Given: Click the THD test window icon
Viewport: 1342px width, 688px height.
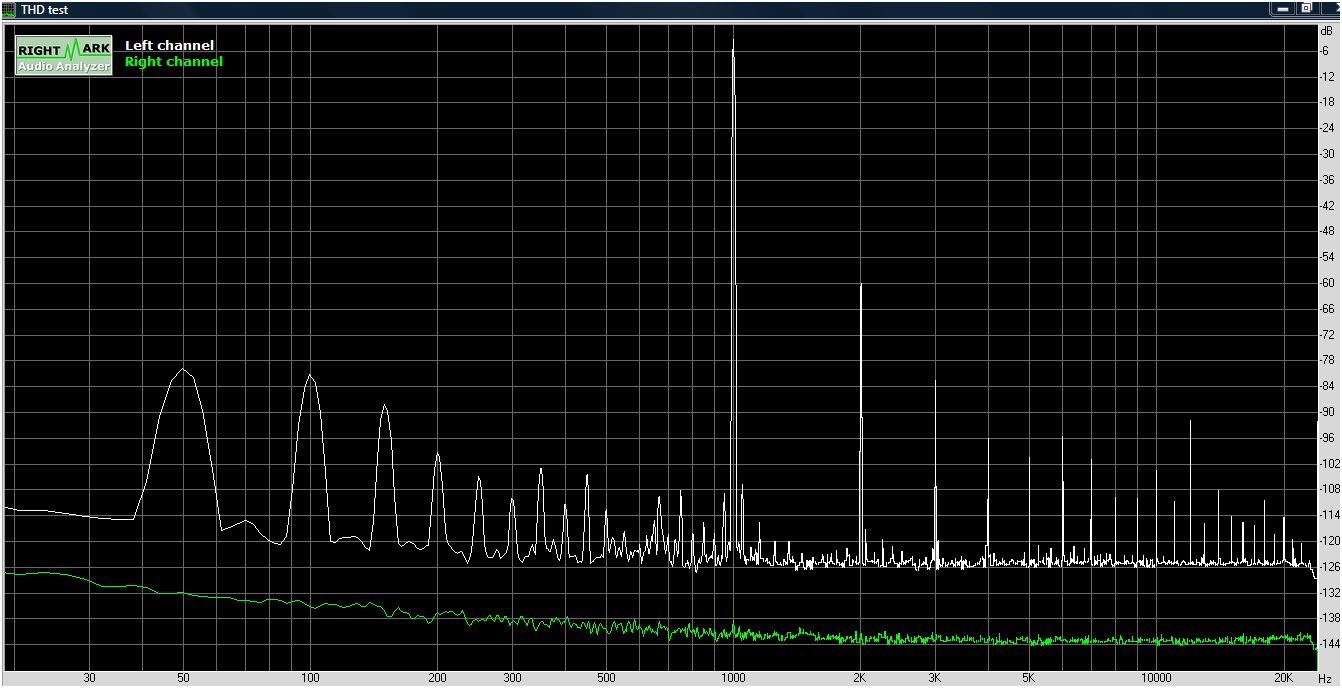Looking at the screenshot, I should [9, 9].
